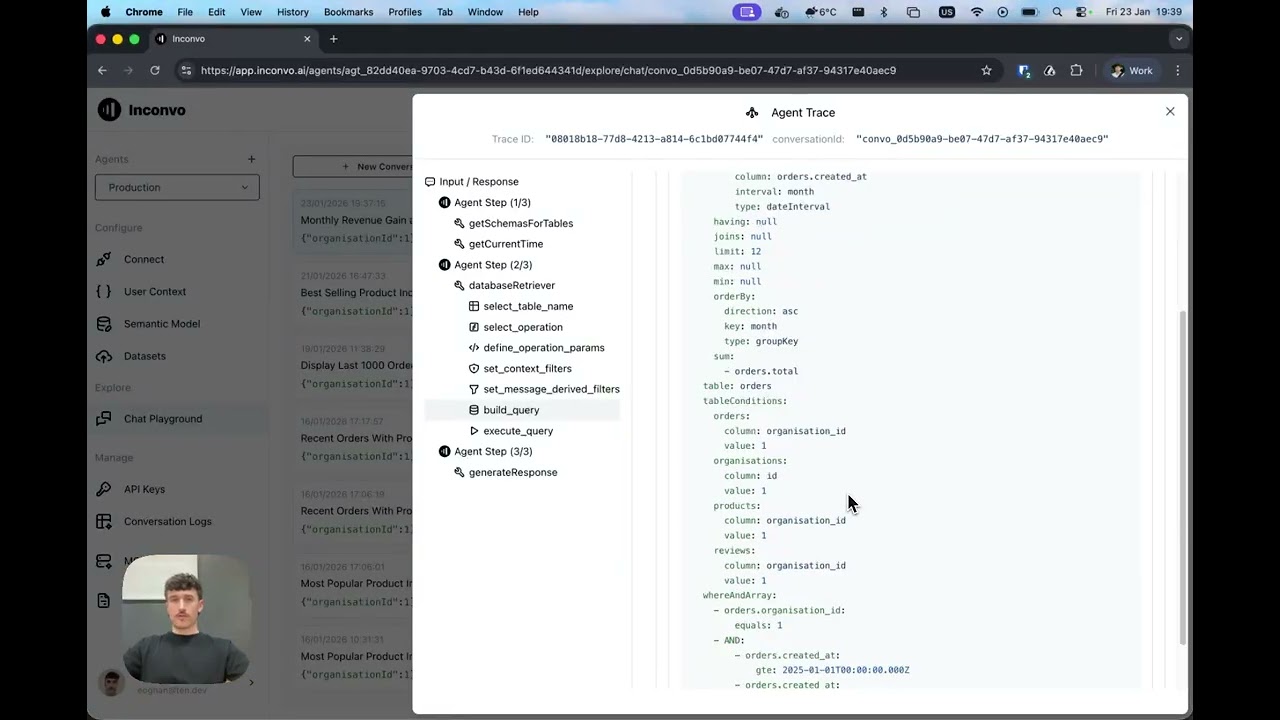Open the Profiles menu
This screenshot has width=1280, height=720.
[405, 12]
